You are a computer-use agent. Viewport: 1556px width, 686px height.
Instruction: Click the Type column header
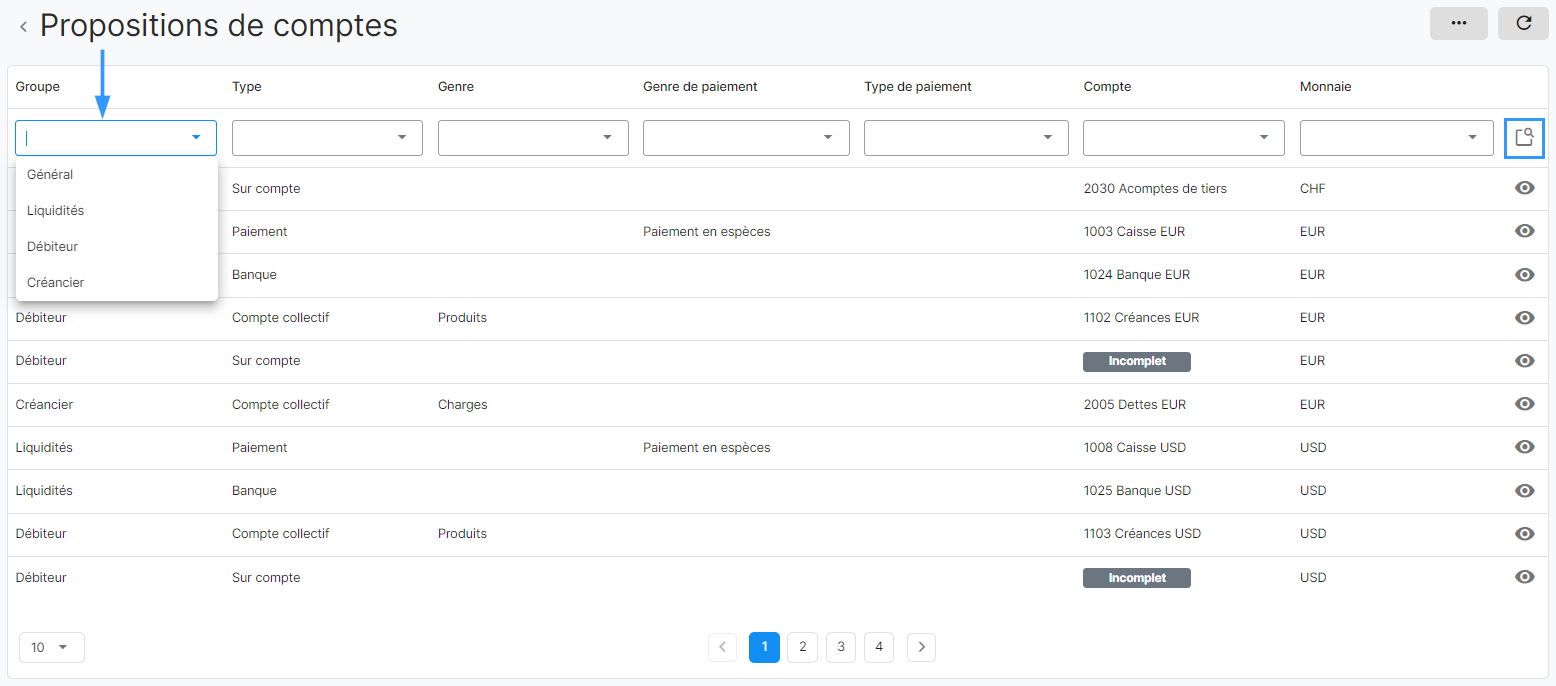click(x=247, y=87)
